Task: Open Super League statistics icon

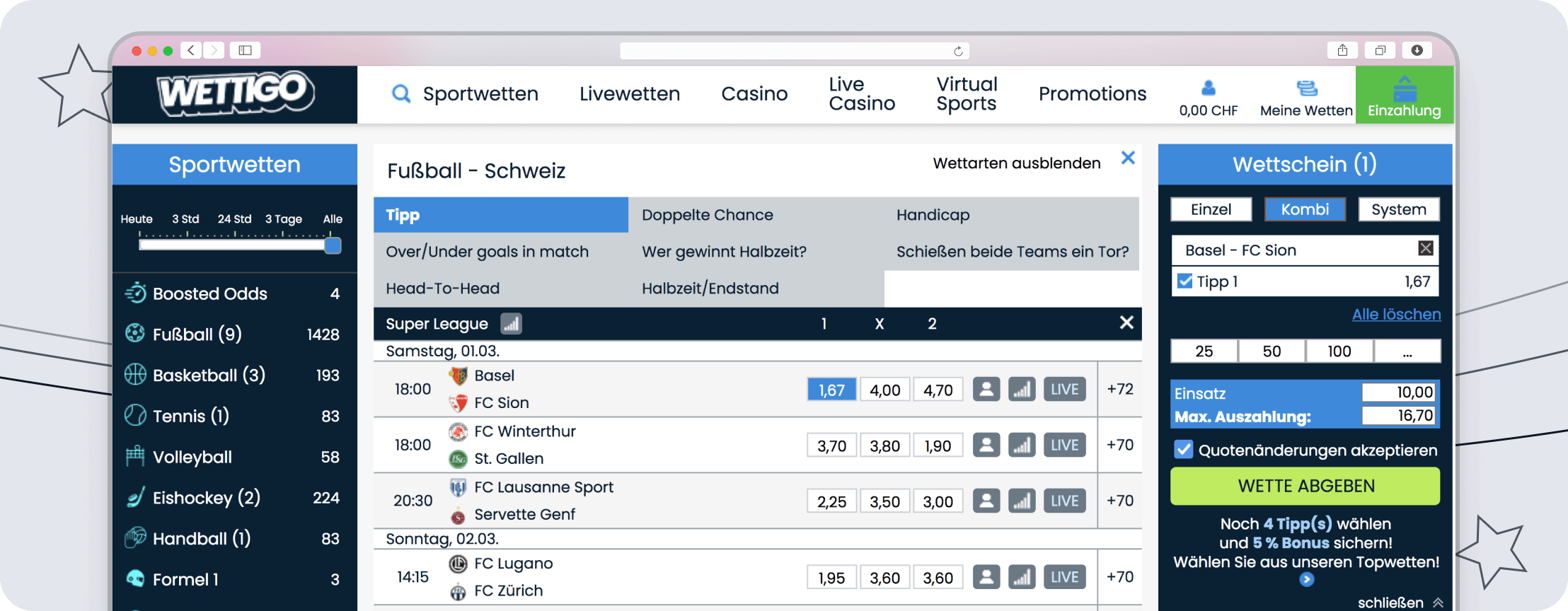Action: coord(511,324)
